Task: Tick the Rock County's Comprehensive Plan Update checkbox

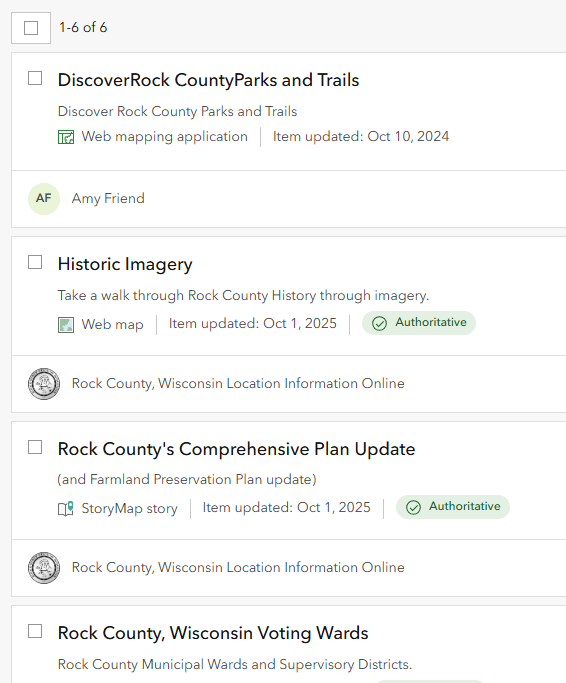Action: [x=35, y=447]
